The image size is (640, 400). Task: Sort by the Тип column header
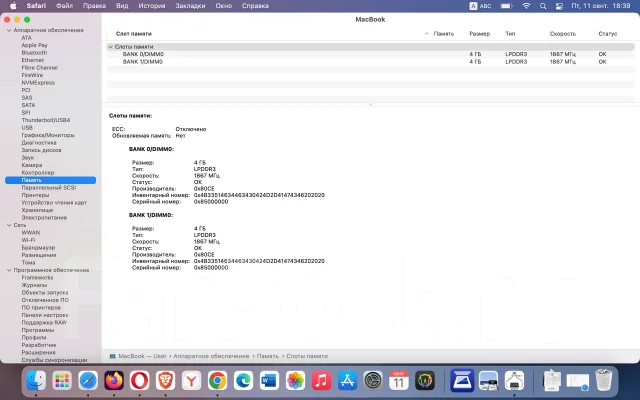tap(510, 34)
